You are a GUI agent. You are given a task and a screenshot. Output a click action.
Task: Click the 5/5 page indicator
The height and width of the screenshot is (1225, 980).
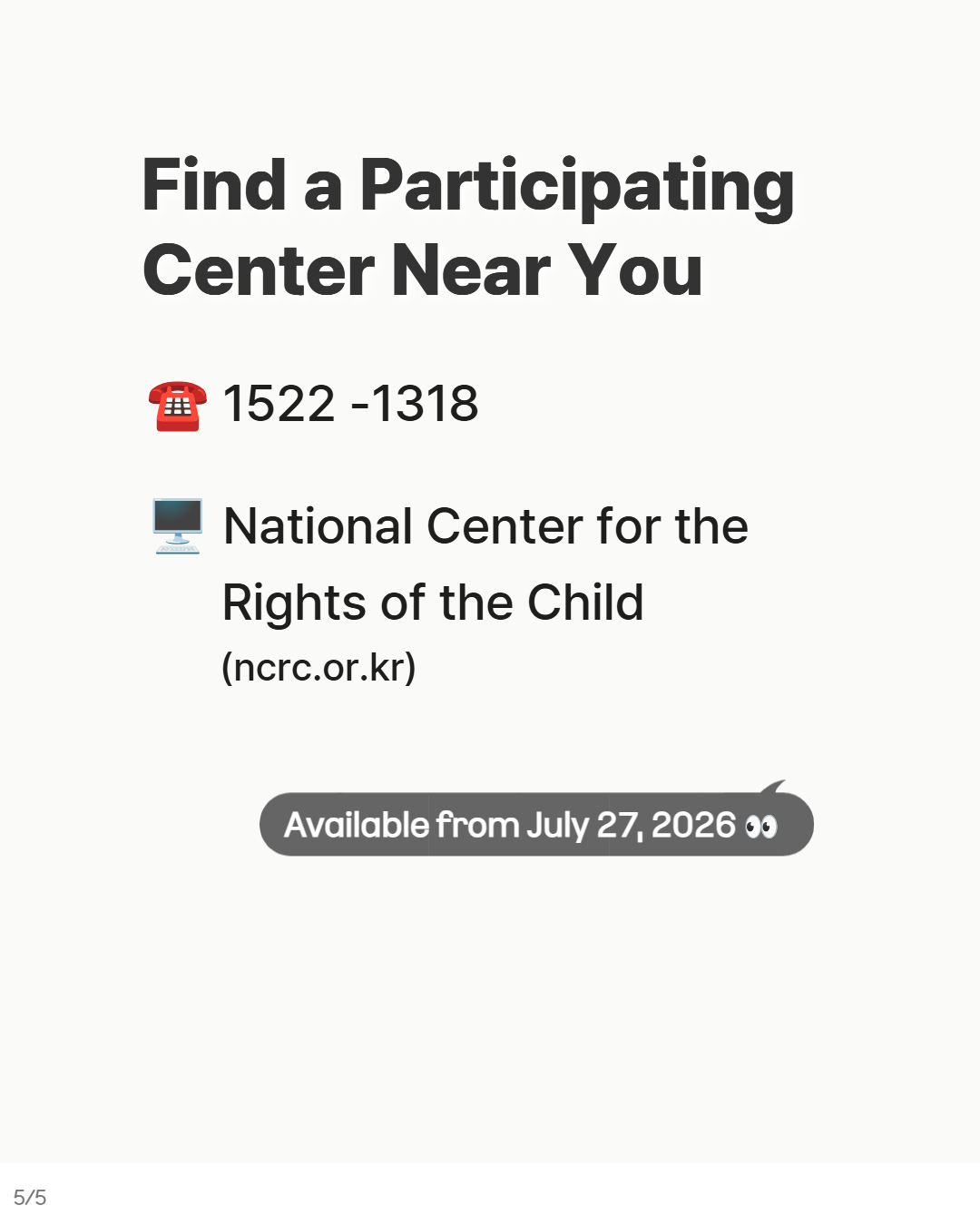[30, 1198]
